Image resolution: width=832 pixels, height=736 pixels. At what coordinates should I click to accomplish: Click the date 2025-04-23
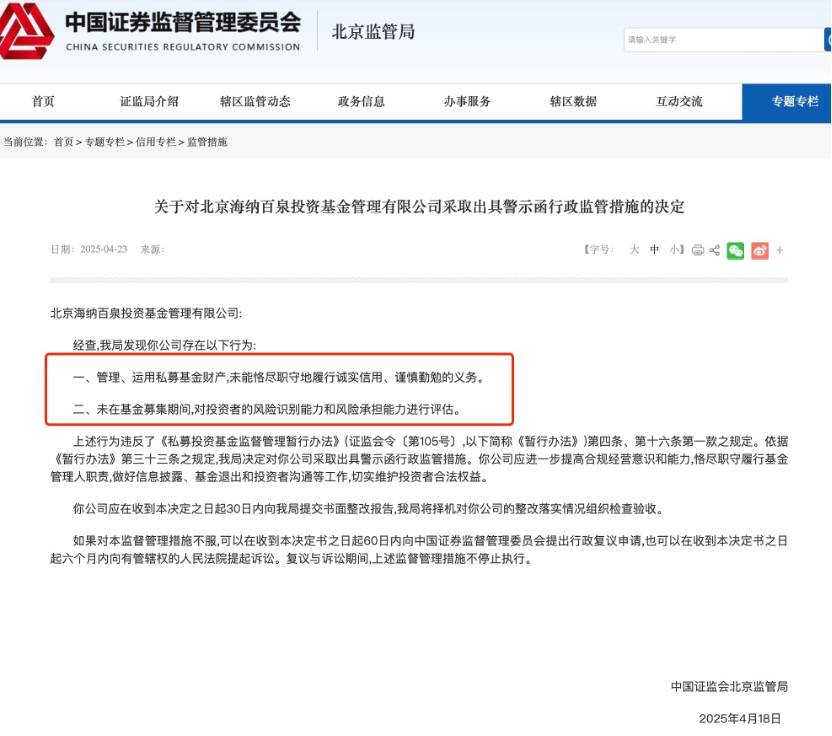103,249
